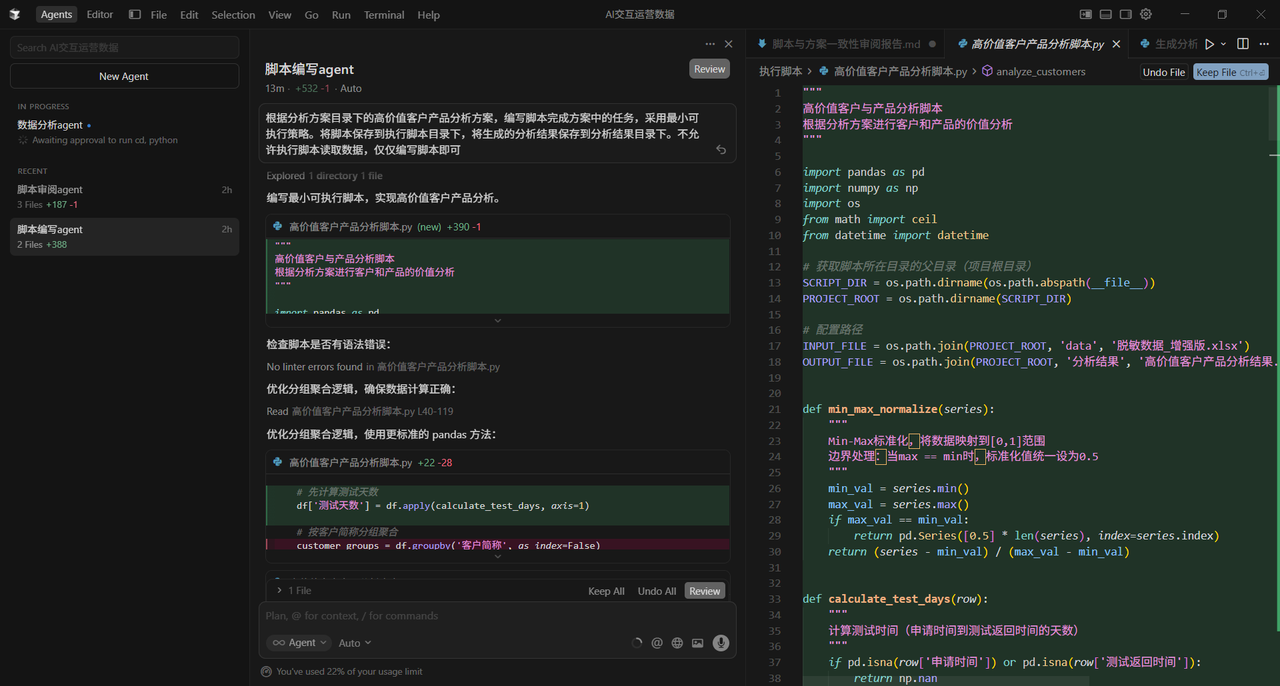This screenshot has width=1280, height=686.
Task: Run the Python file with play icon
Action: [x=1209, y=44]
